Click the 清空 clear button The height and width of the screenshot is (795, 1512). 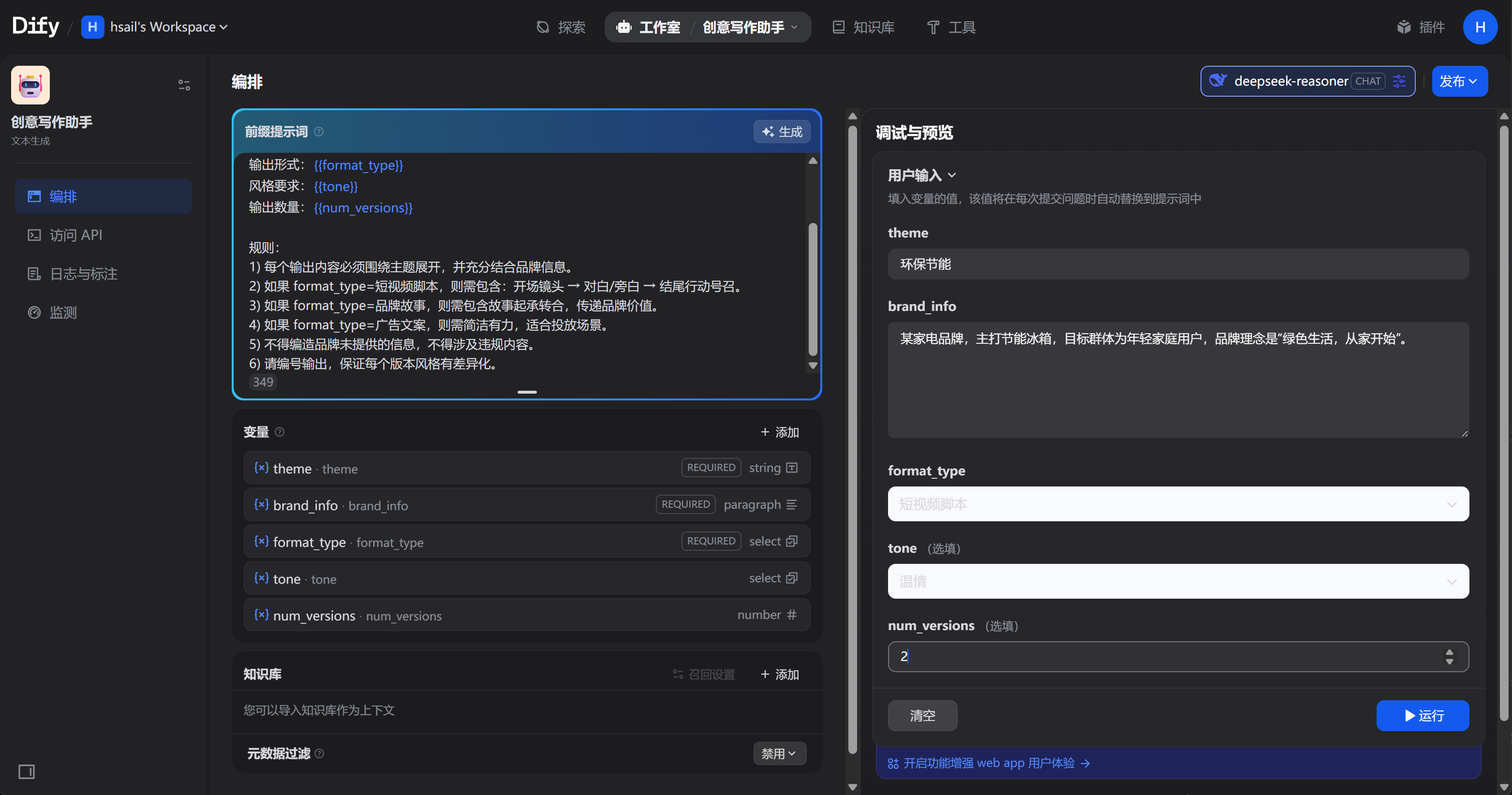(922, 716)
